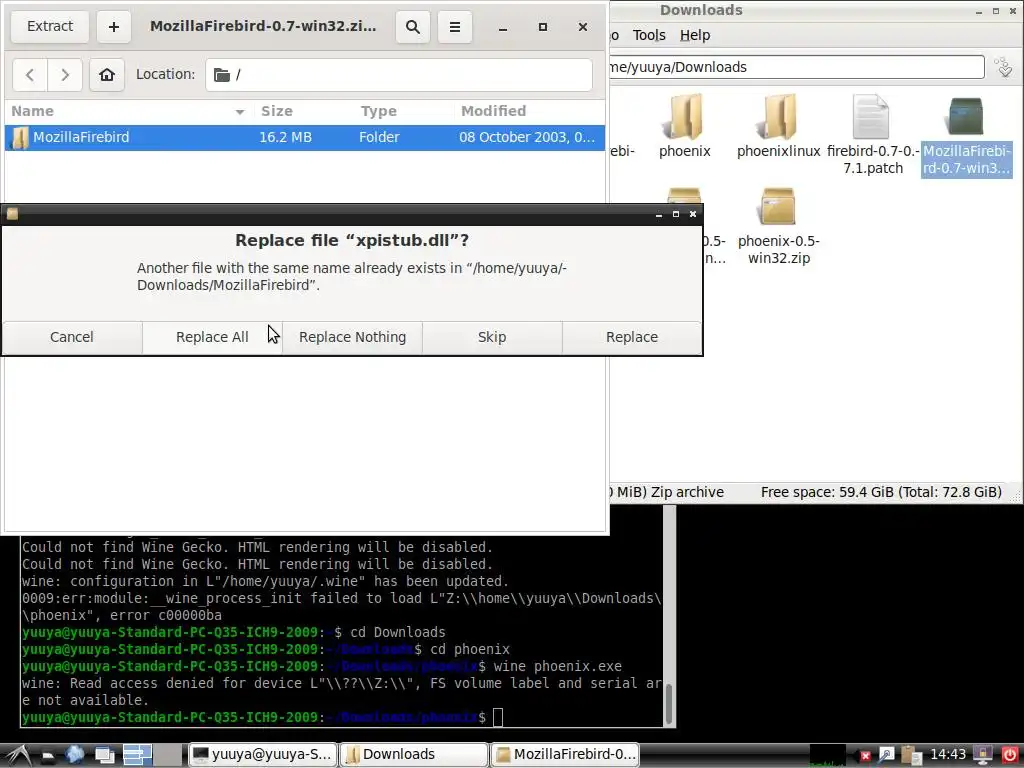Click the workspace pager icon
Screen dimensions: 1024x768
[x=152, y=755]
